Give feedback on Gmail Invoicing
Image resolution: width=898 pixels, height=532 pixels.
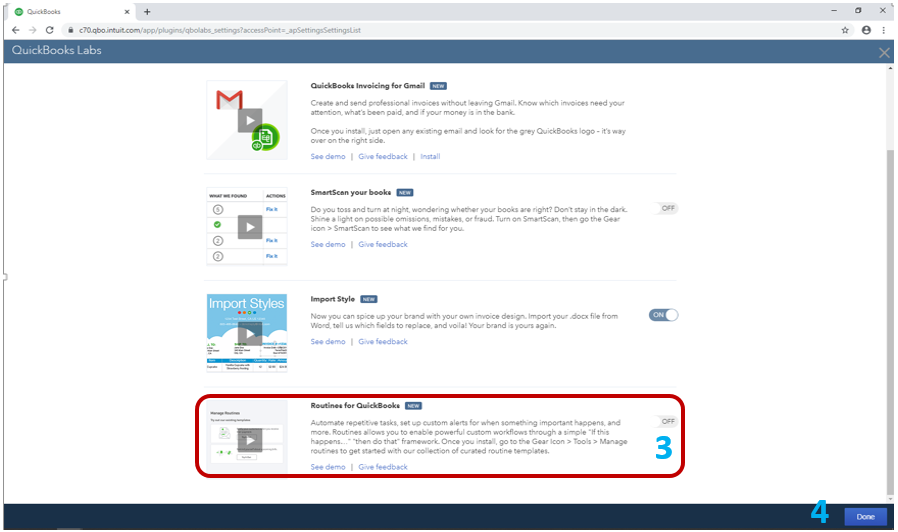tap(383, 156)
